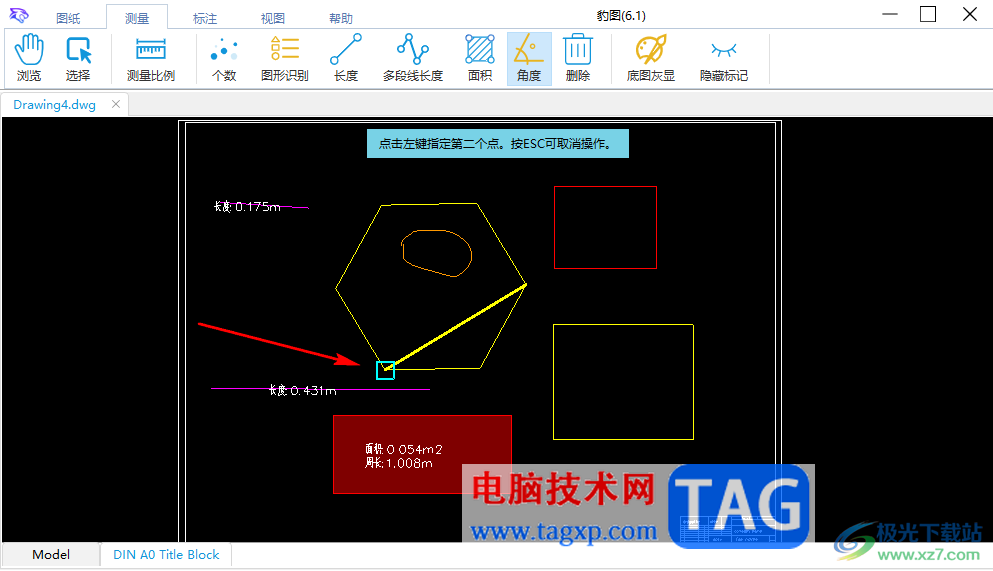Screen dimensions: 993x571
Task: Activate the 面积 area measurement tool
Action: (x=480, y=58)
